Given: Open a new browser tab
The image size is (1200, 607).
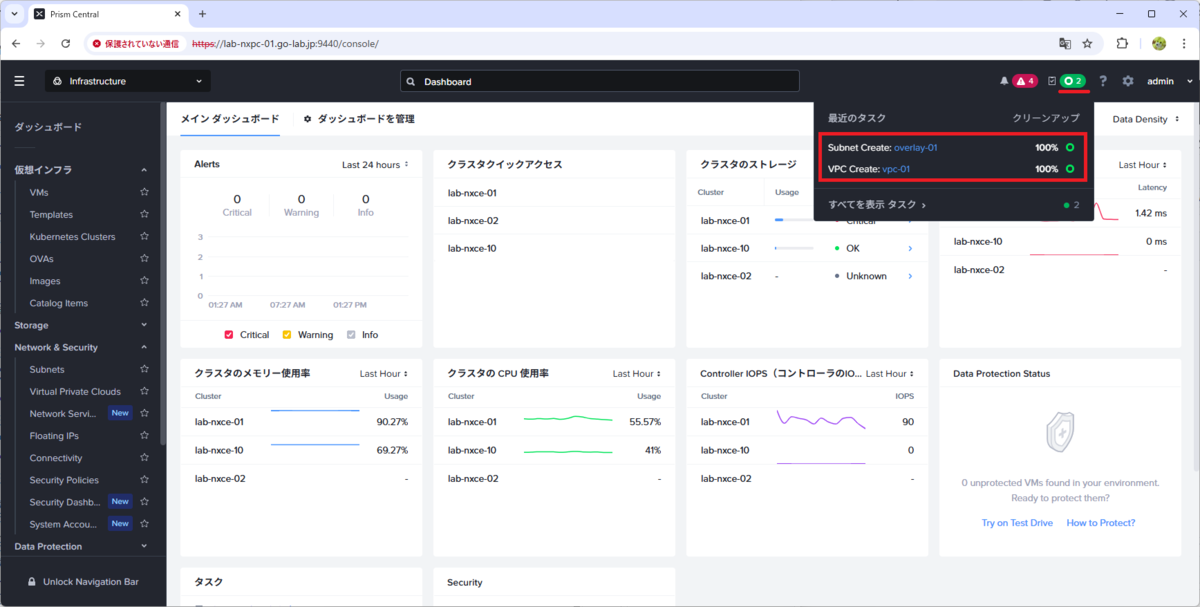Looking at the screenshot, I should 202,14.
